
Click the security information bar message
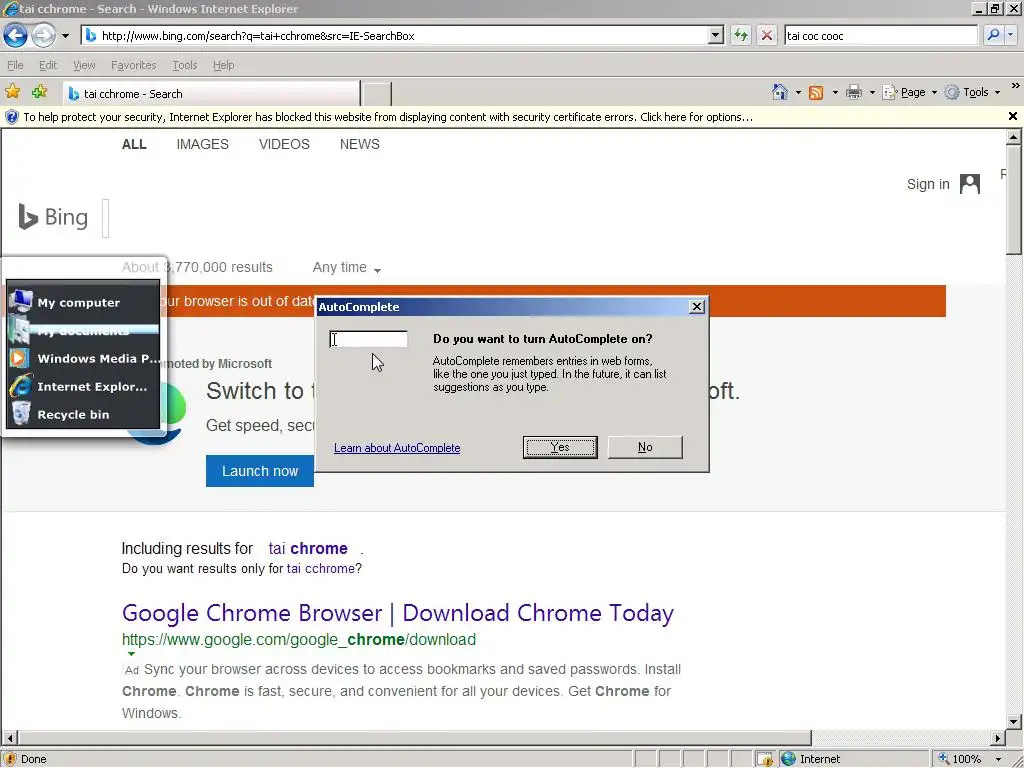(x=387, y=117)
